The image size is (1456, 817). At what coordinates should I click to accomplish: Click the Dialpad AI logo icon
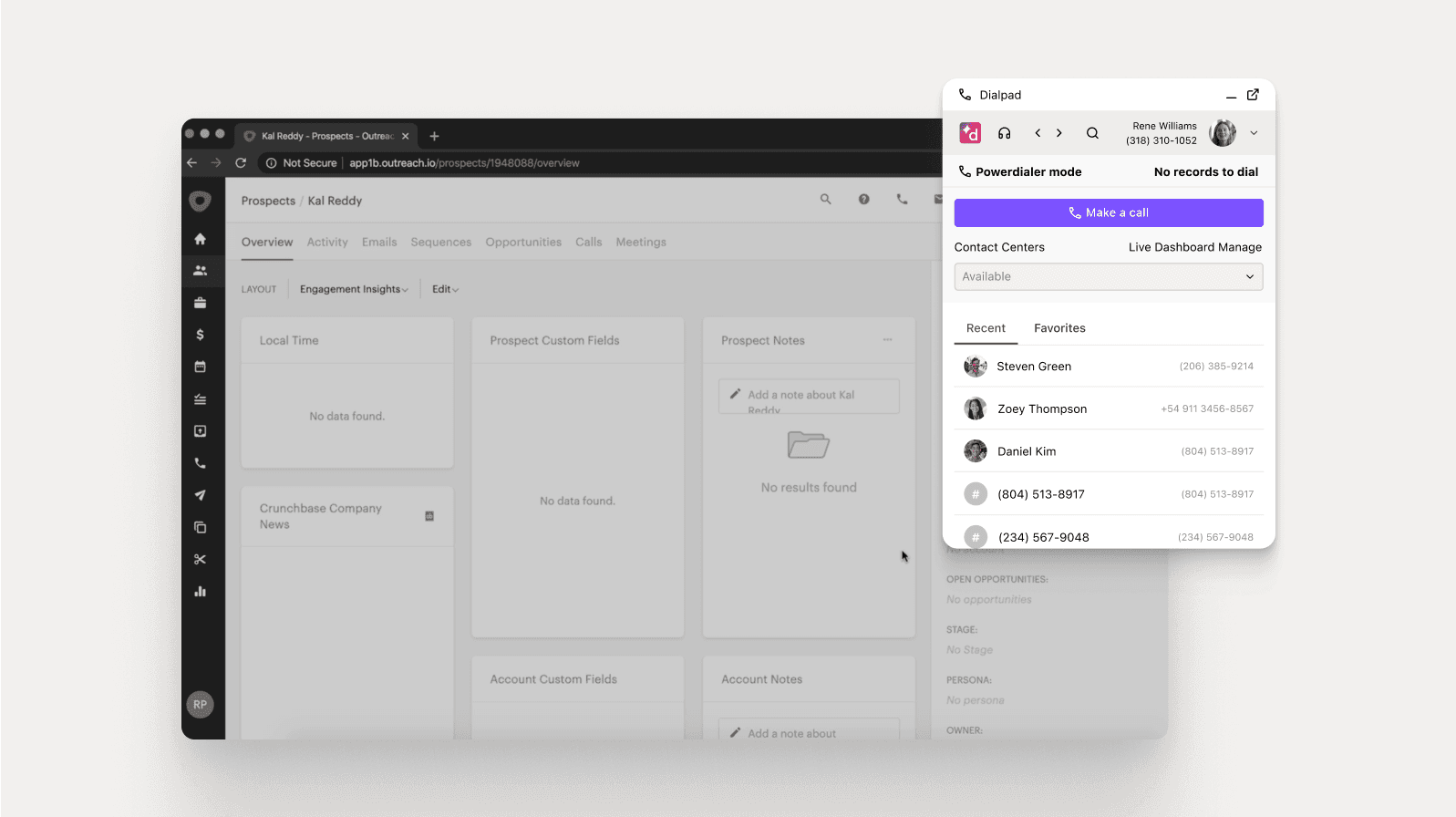click(970, 133)
